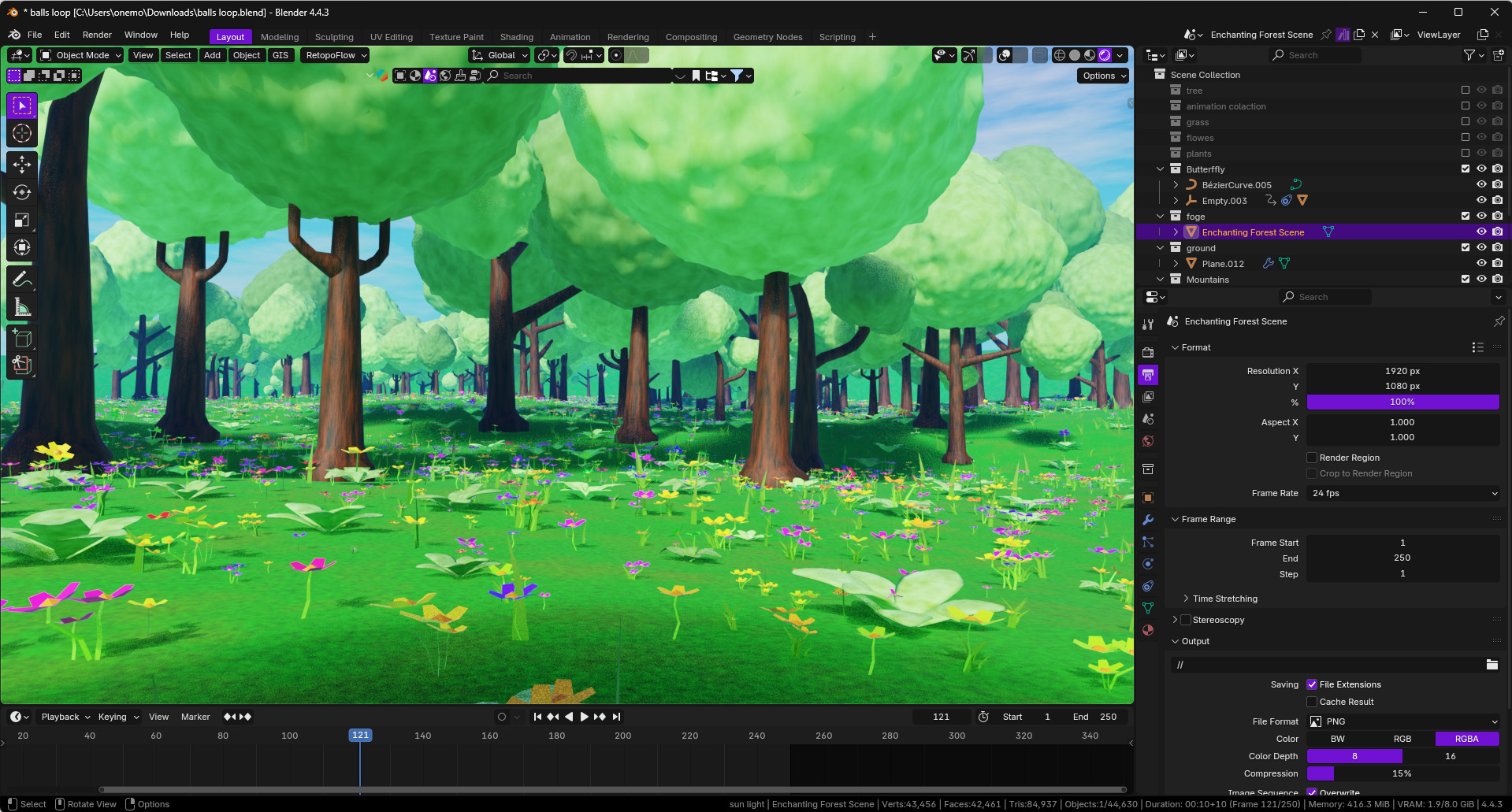Open the viewport Options dropdown
The width and height of the screenshot is (1512, 812).
click(x=1104, y=76)
